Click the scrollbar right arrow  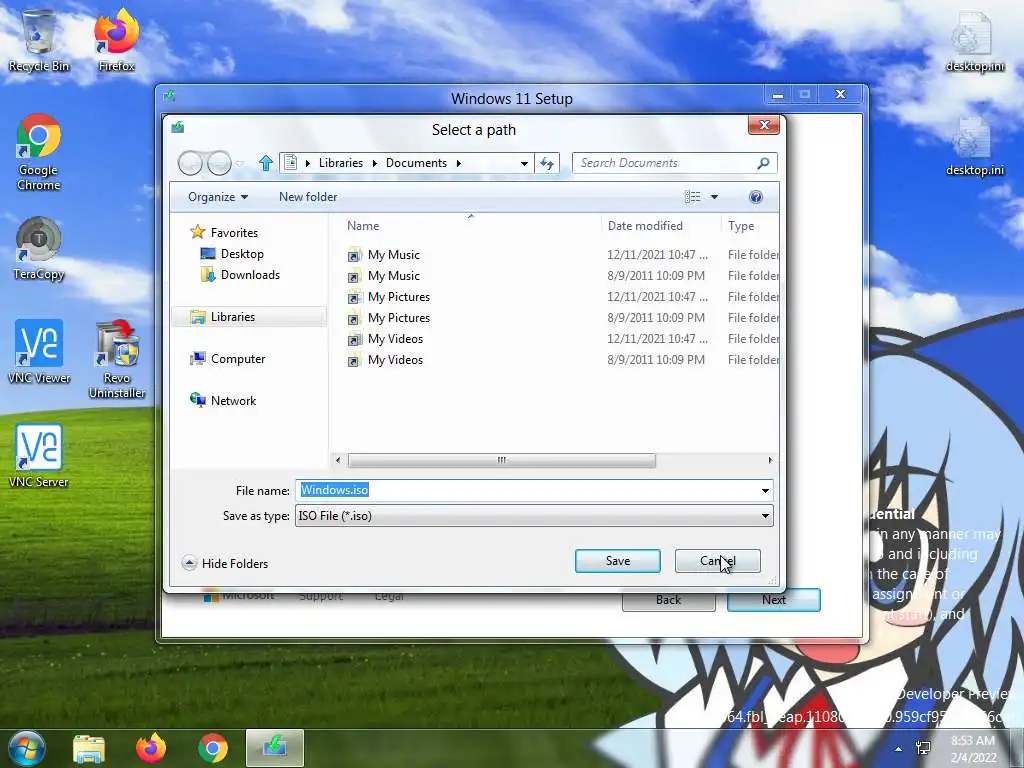click(x=771, y=460)
